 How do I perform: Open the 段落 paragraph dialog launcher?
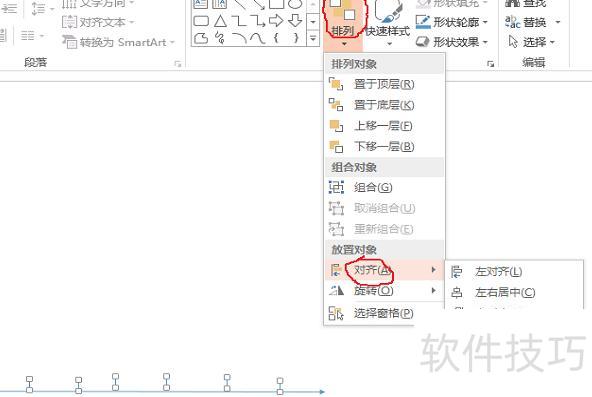tap(177, 64)
